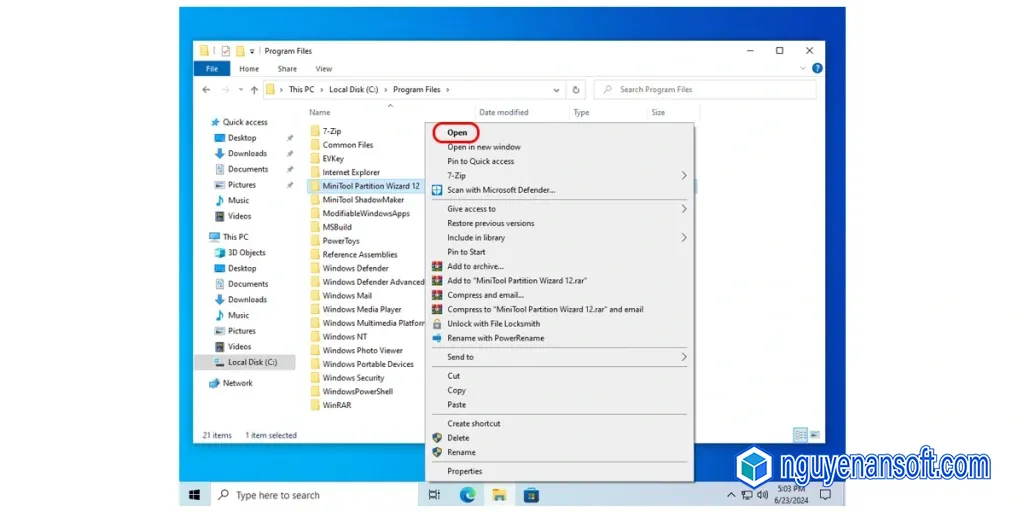
Task: Click the Up one level arrow
Action: click(255, 90)
